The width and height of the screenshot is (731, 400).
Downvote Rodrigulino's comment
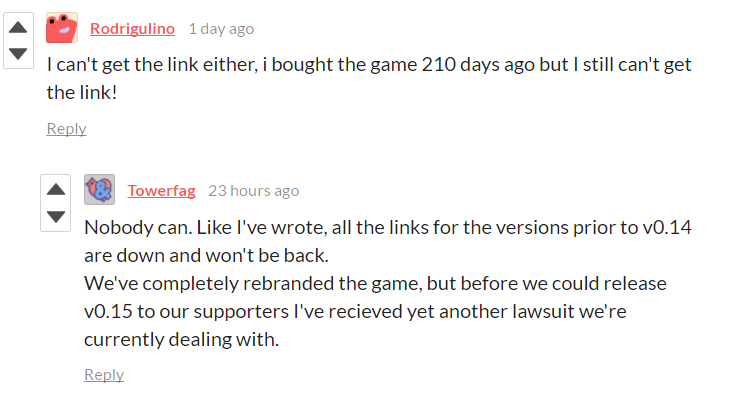18,53
